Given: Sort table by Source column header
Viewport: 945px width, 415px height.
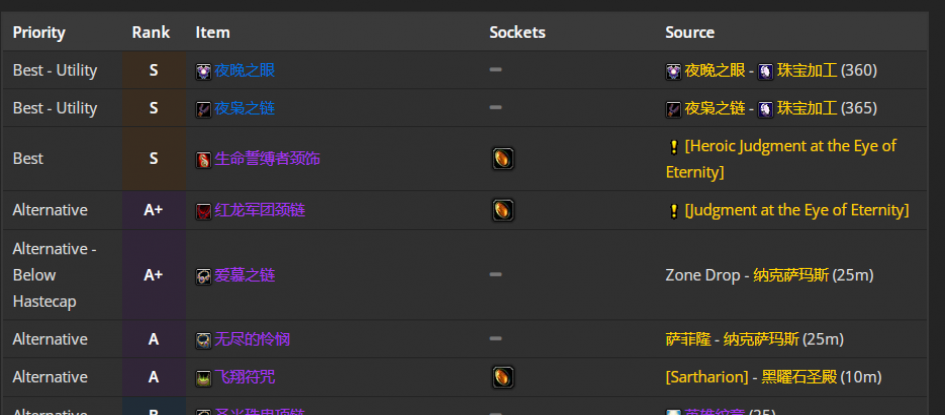Looking at the screenshot, I should pos(689,32).
